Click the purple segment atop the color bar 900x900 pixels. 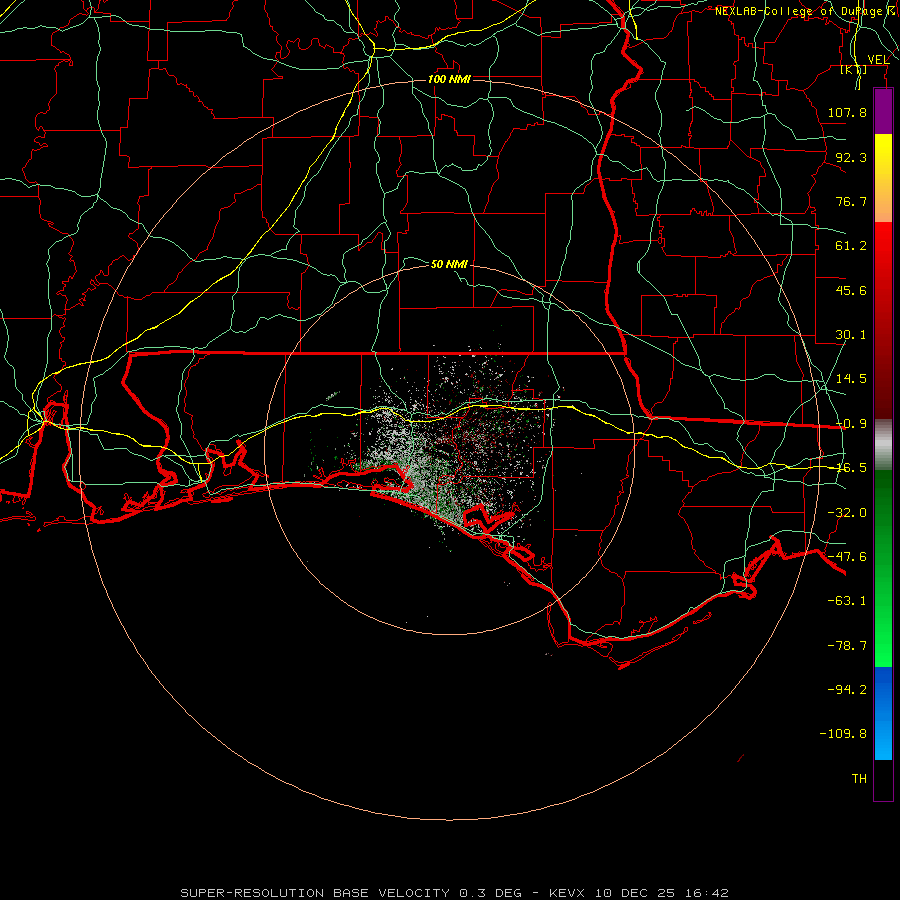tap(883, 112)
